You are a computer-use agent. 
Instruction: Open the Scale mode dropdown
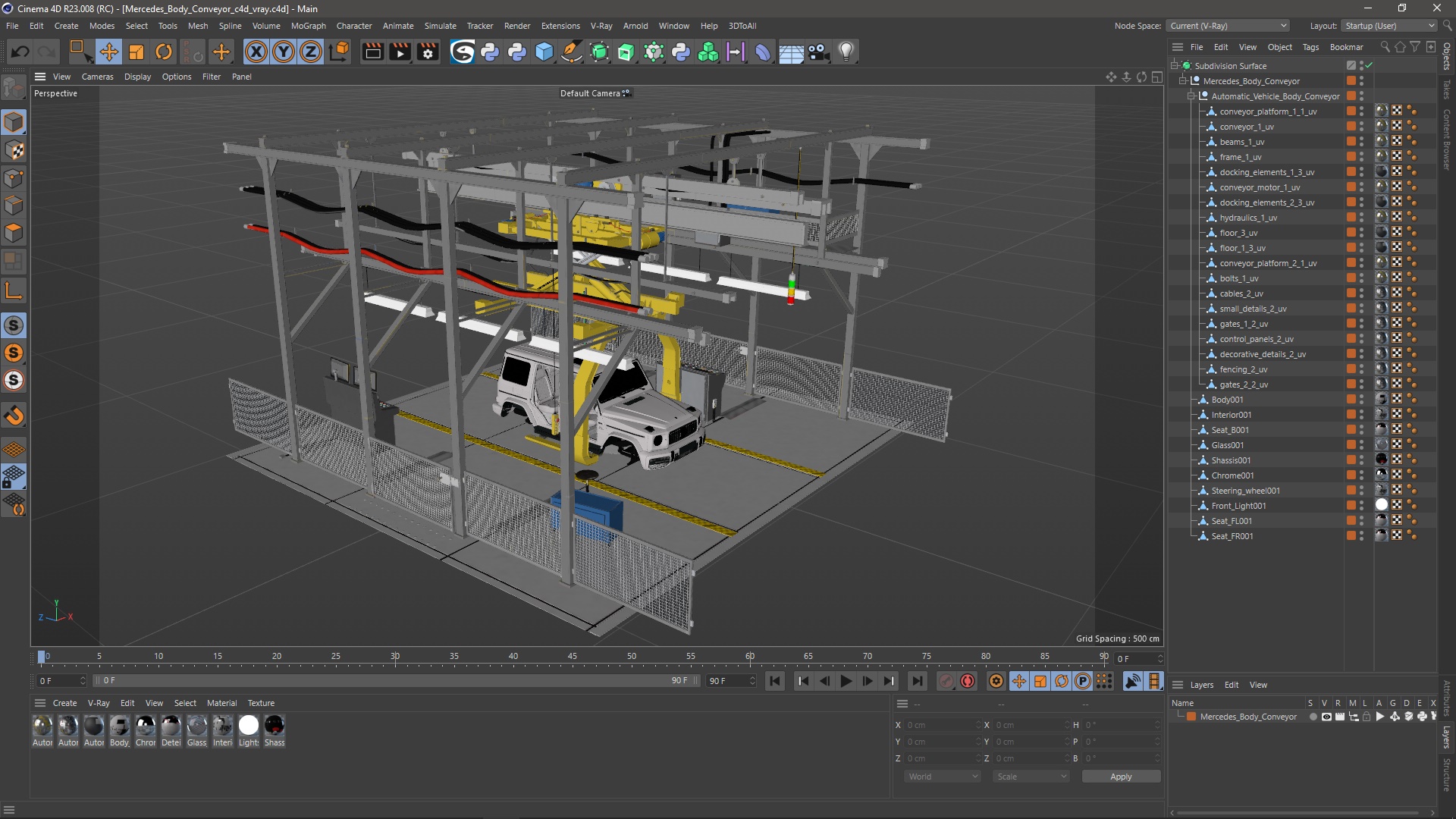tap(1031, 777)
